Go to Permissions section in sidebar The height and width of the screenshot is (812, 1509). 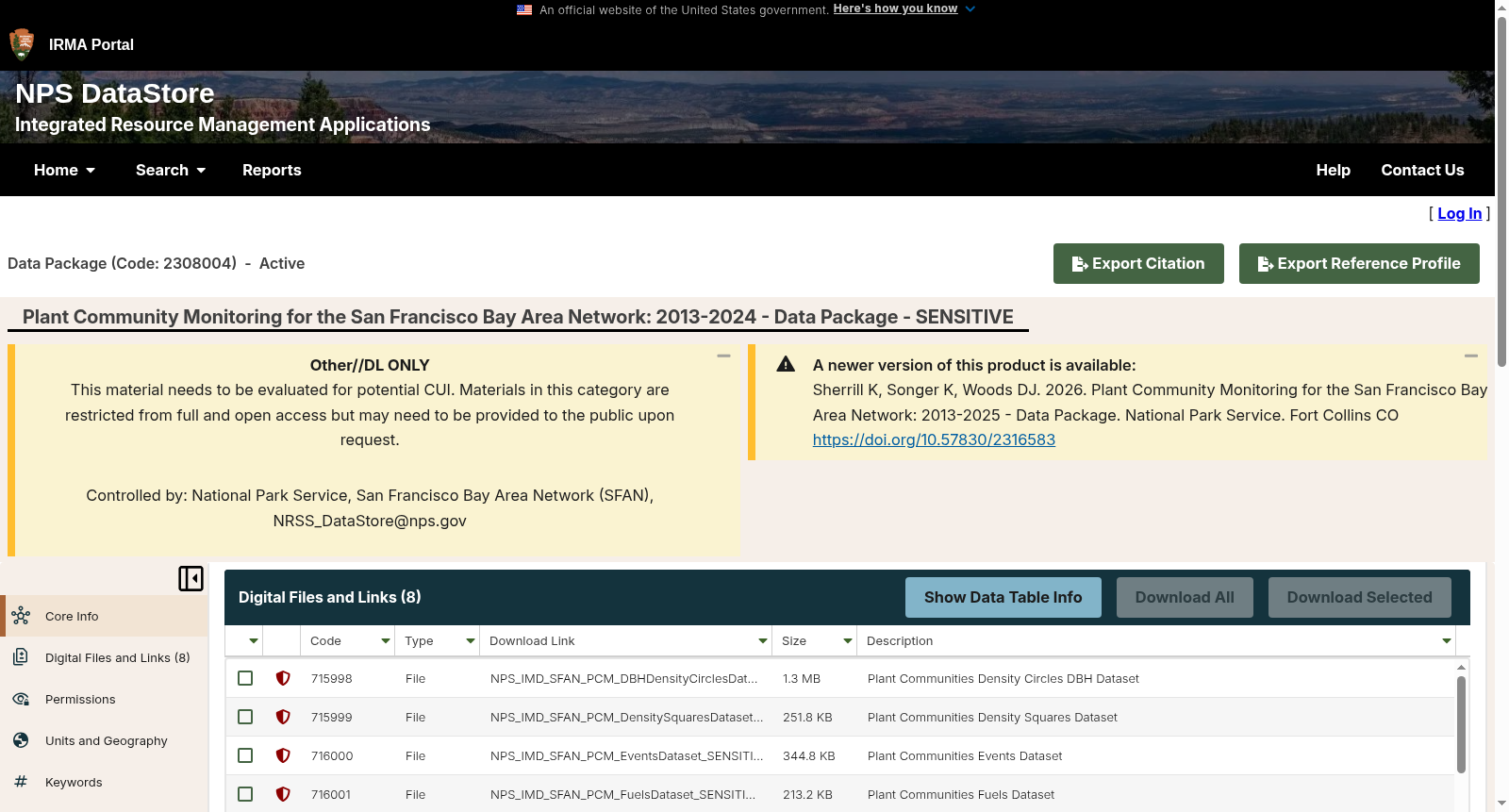tap(104, 699)
